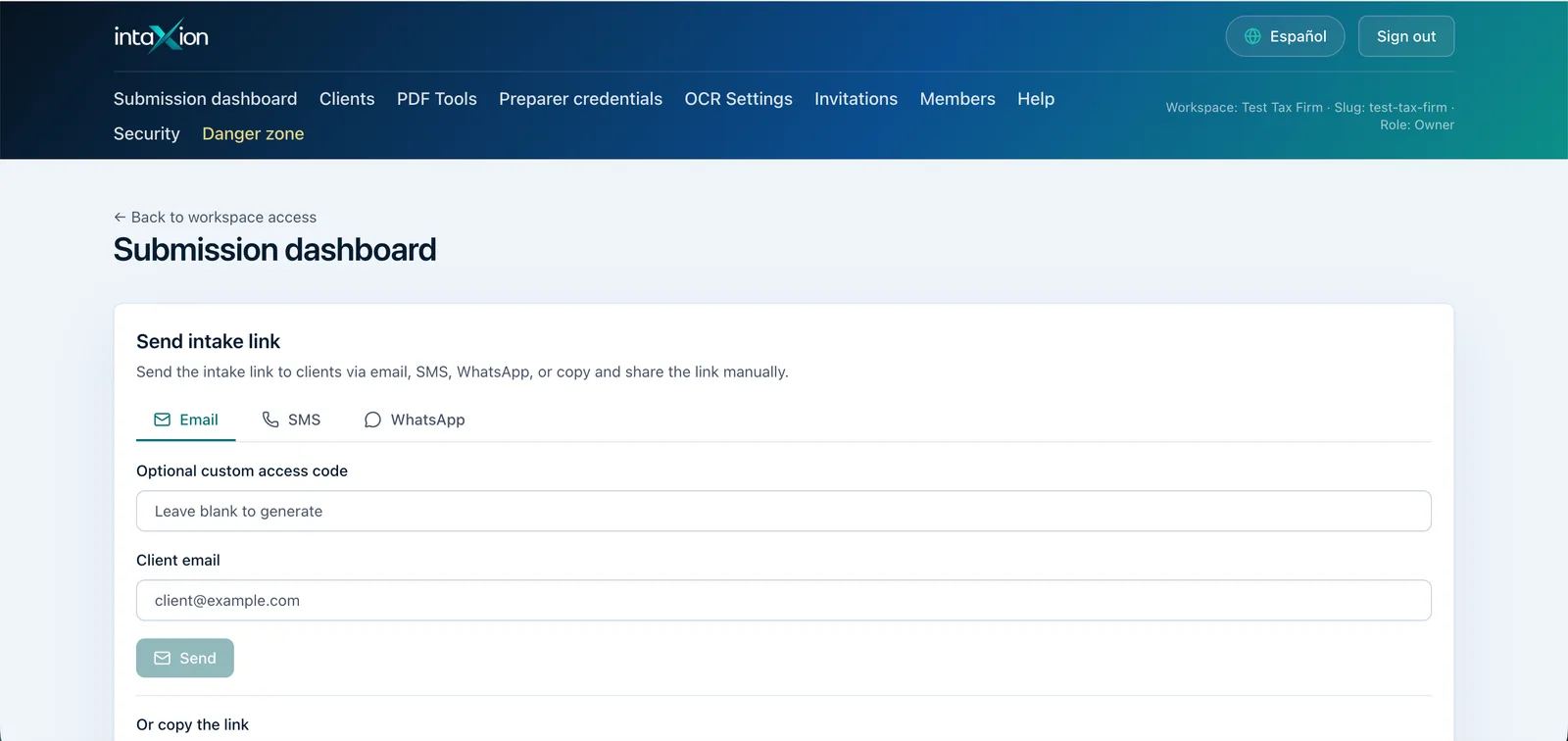Viewport: 1568px width, 741px height.
Task: Click the Sign out button
Action: 1406,36
